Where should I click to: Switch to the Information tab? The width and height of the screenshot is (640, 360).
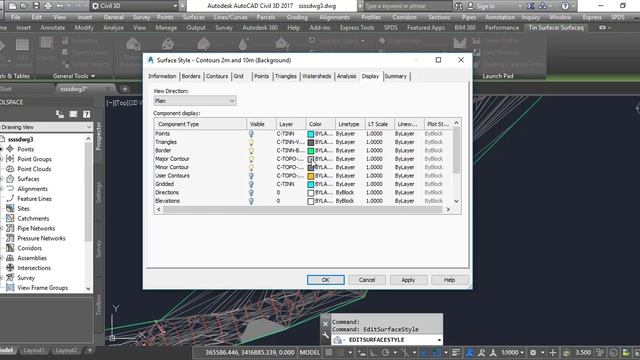point(162,76)
